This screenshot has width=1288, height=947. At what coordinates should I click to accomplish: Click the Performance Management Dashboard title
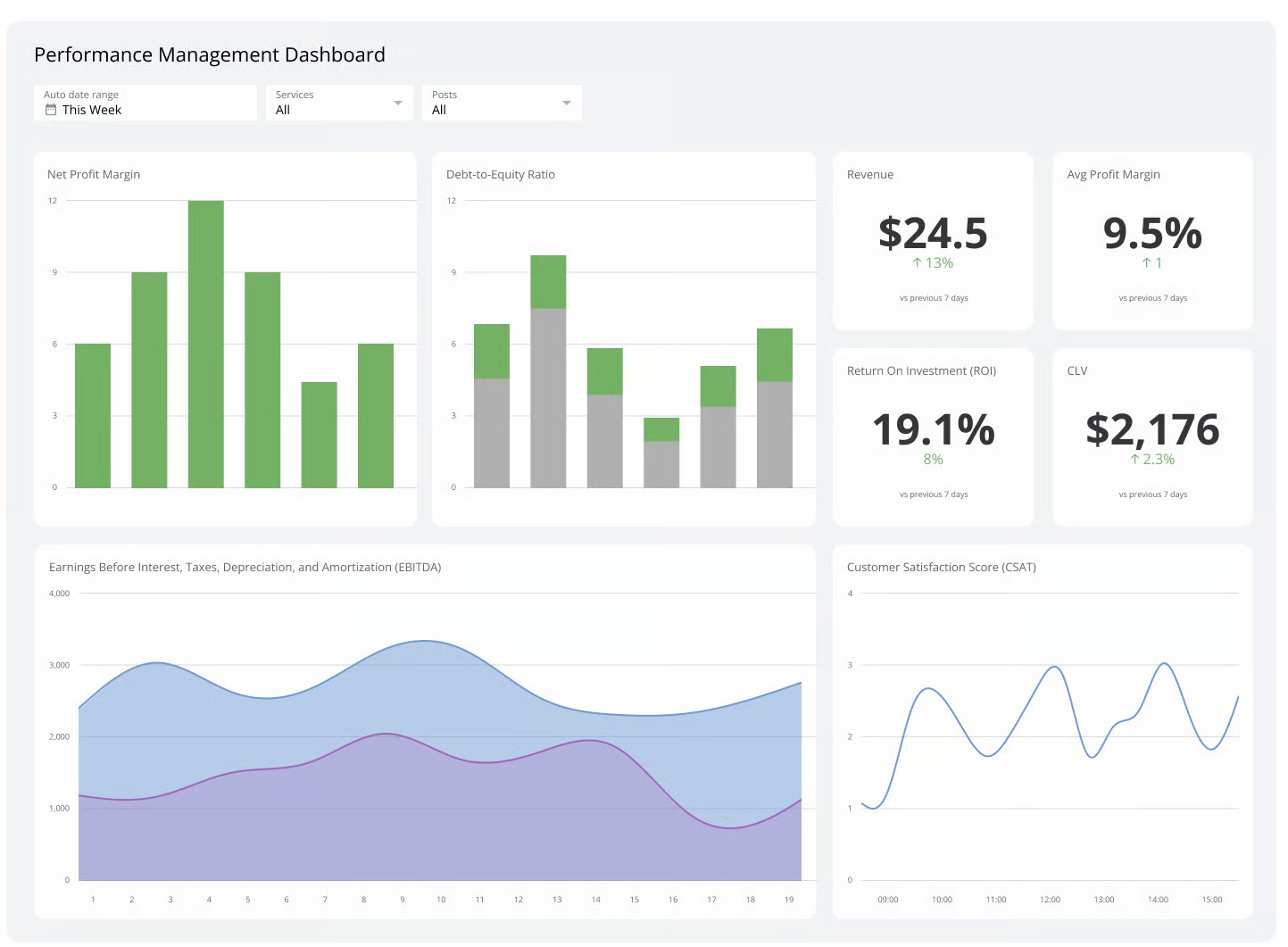pyautogui.click(x=210, y=54)
